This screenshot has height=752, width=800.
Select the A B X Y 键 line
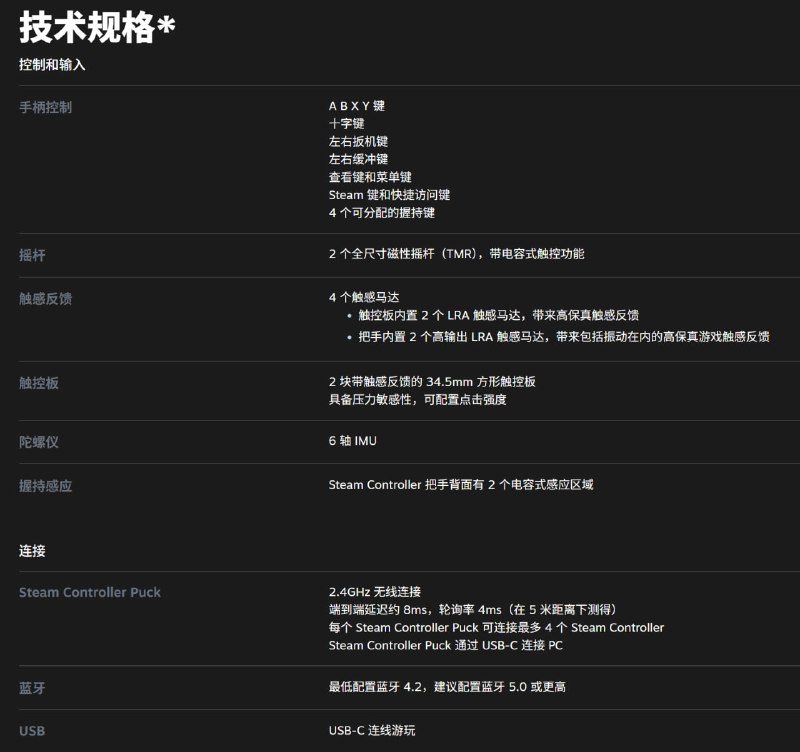click(x=357, y=106)
